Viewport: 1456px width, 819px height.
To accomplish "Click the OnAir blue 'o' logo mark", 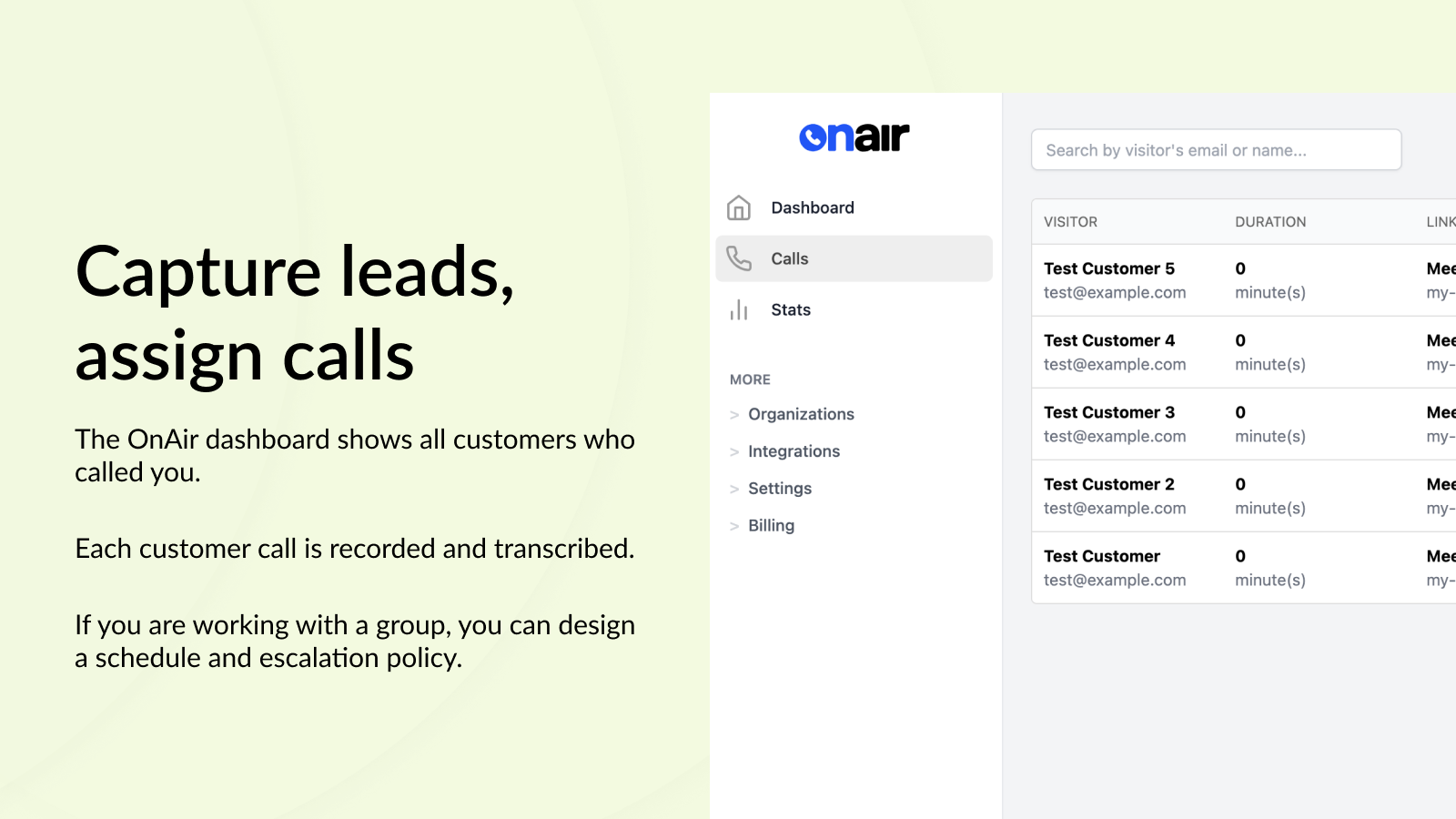I will (814, 136).
